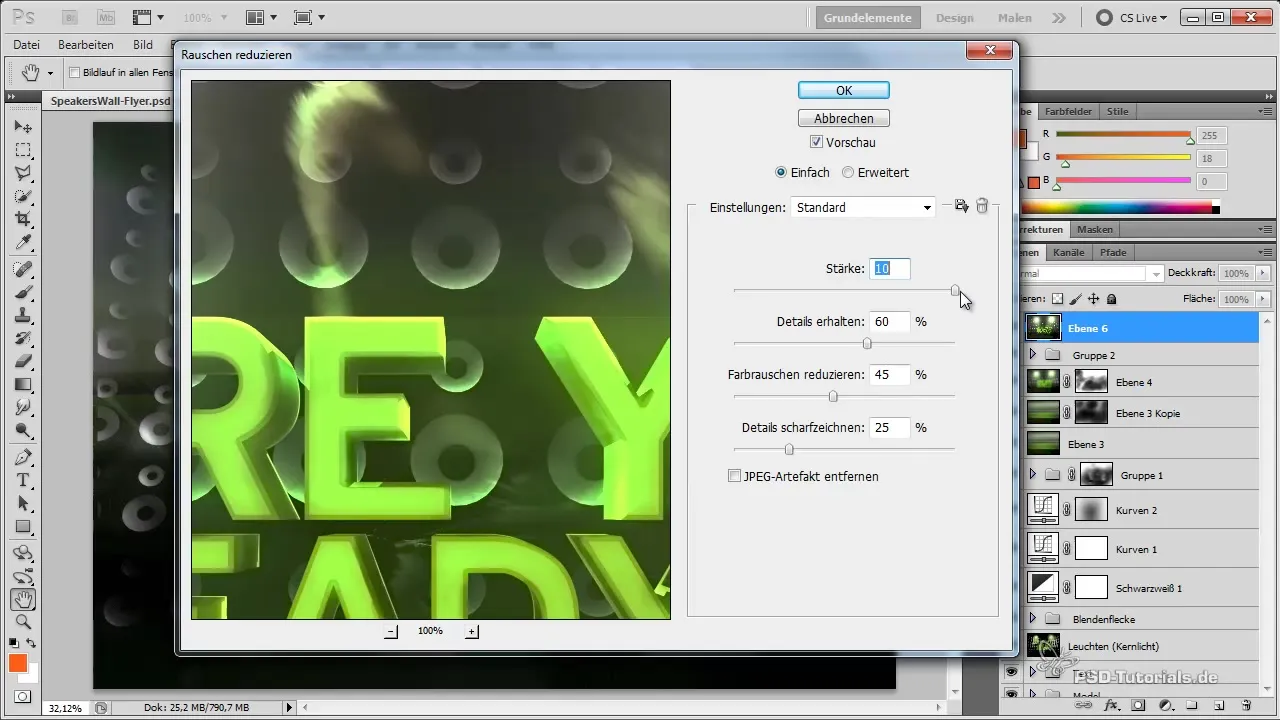Select the Crop tool
The image size is (1280, 720).
click(x=23, y=219)
